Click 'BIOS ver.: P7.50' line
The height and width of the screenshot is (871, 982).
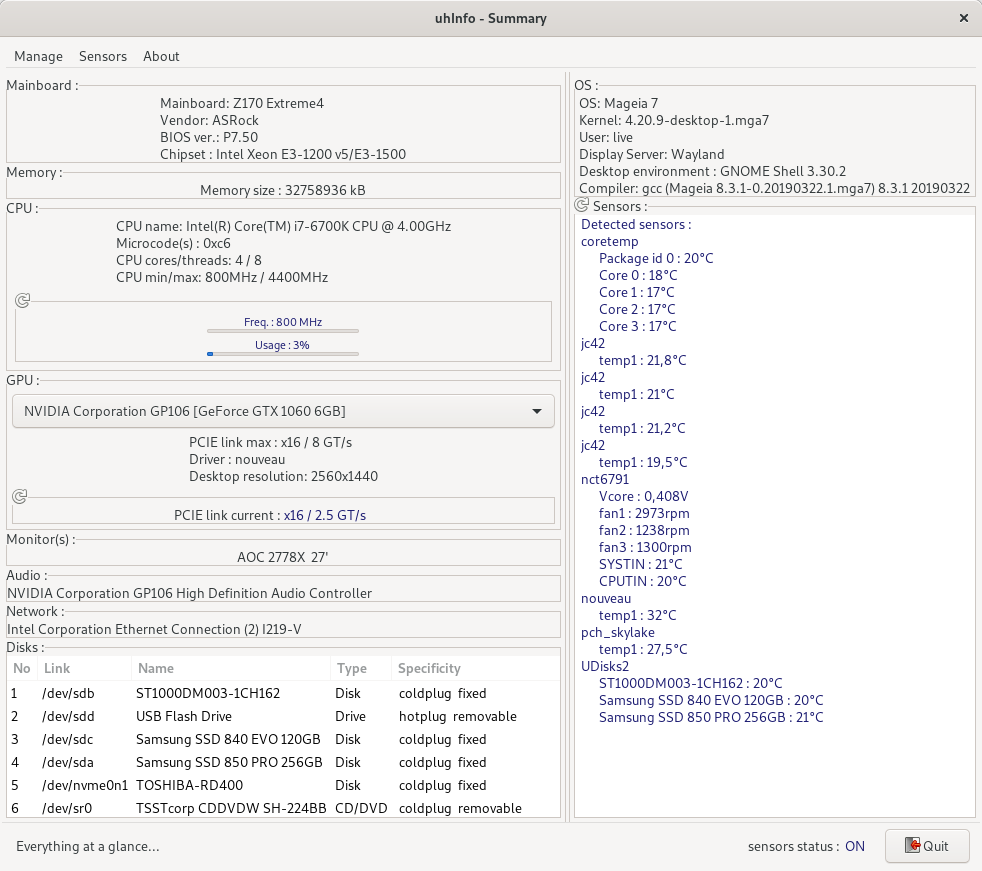[x=209, y=137]
